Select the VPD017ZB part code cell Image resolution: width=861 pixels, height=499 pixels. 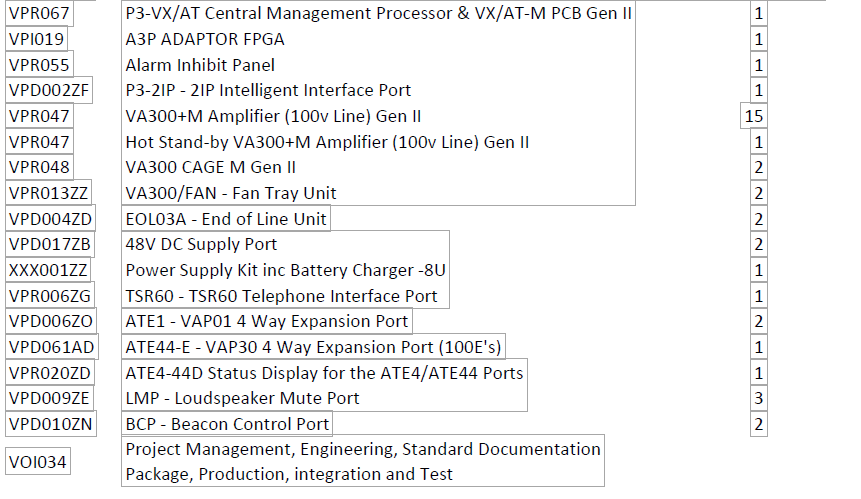click(49, 244)
